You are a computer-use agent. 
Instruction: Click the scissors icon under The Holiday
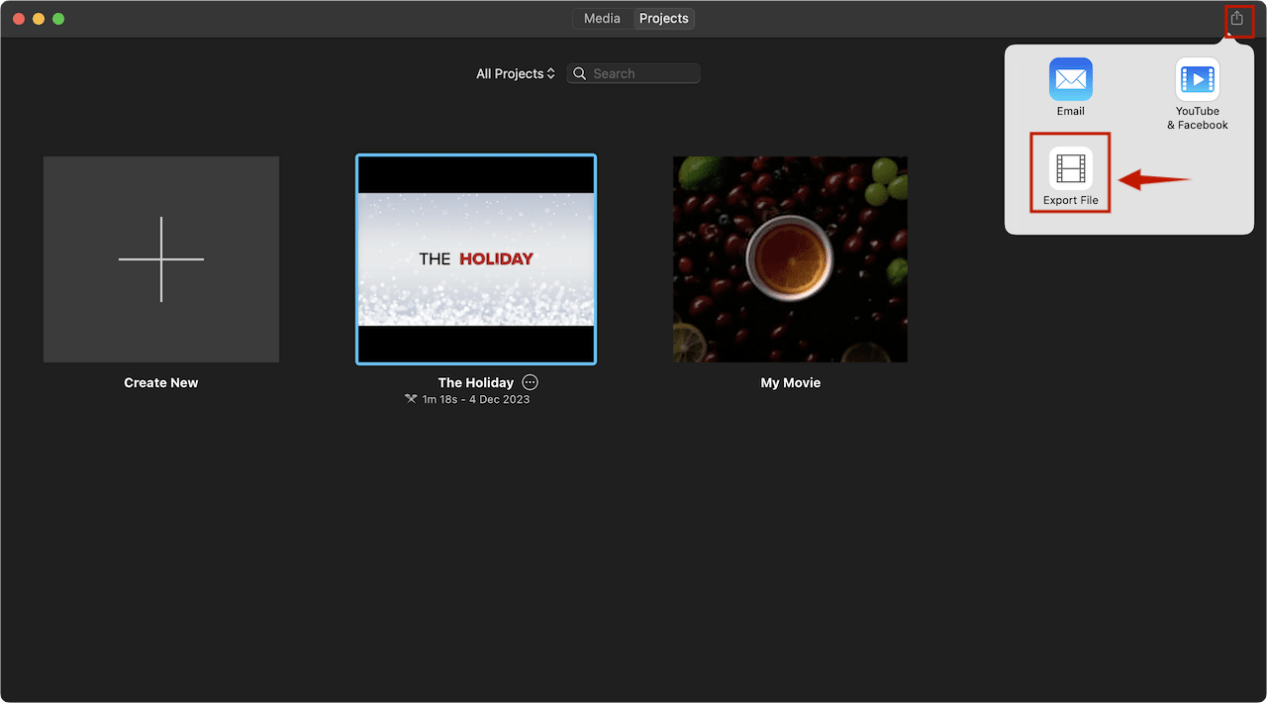(x=410, y=399)
